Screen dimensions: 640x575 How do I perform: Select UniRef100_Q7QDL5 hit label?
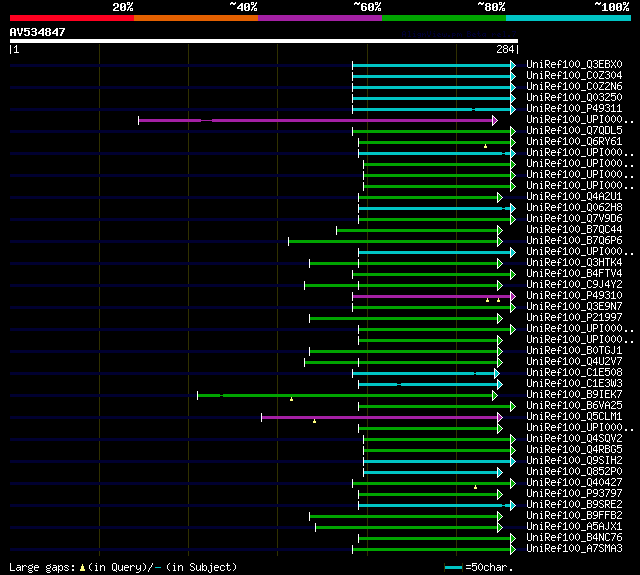[x=574, y=131]
